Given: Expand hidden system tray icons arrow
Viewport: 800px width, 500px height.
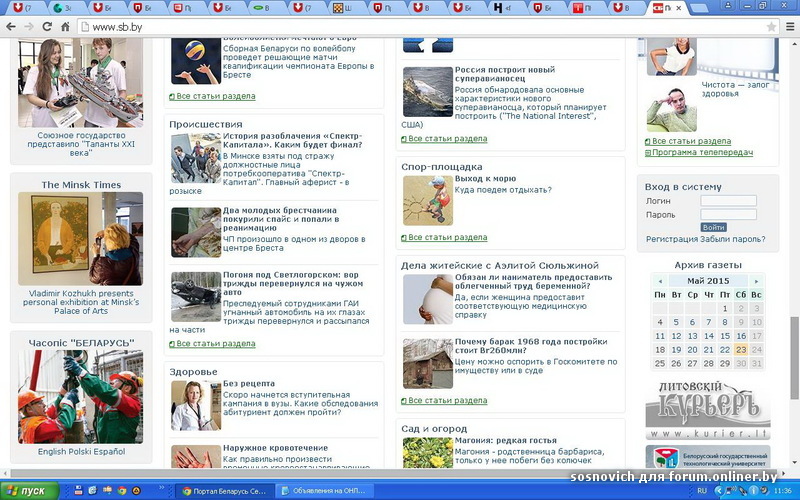Looking at the screenshot, I should (x=718, y=491).
